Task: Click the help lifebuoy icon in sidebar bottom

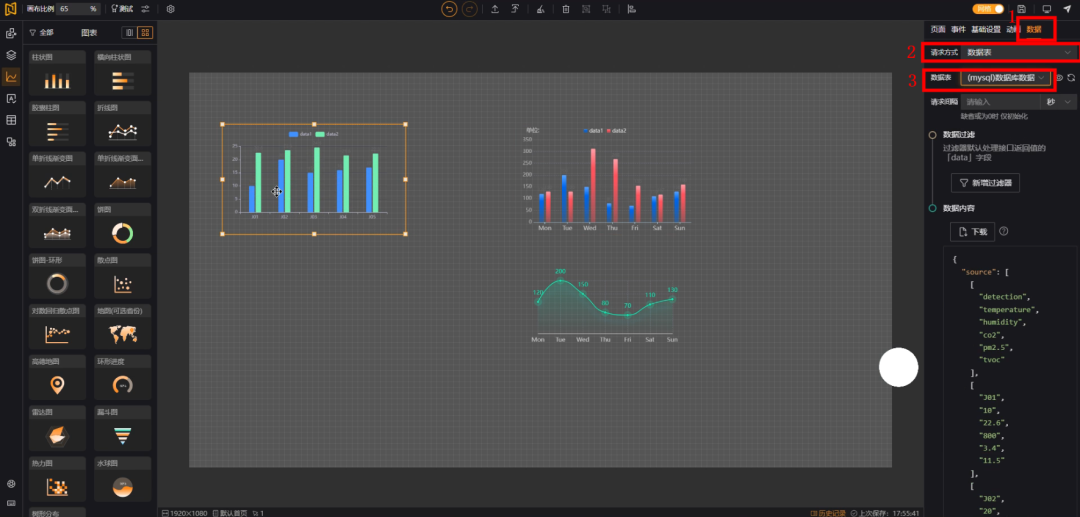Action: [11, 484]
